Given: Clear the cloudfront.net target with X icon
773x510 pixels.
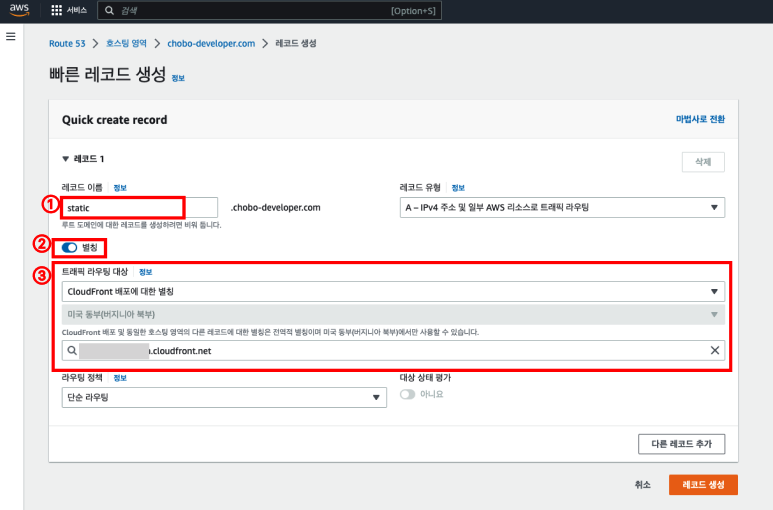Looking at the screenshot, I should [x=714, y=350].
